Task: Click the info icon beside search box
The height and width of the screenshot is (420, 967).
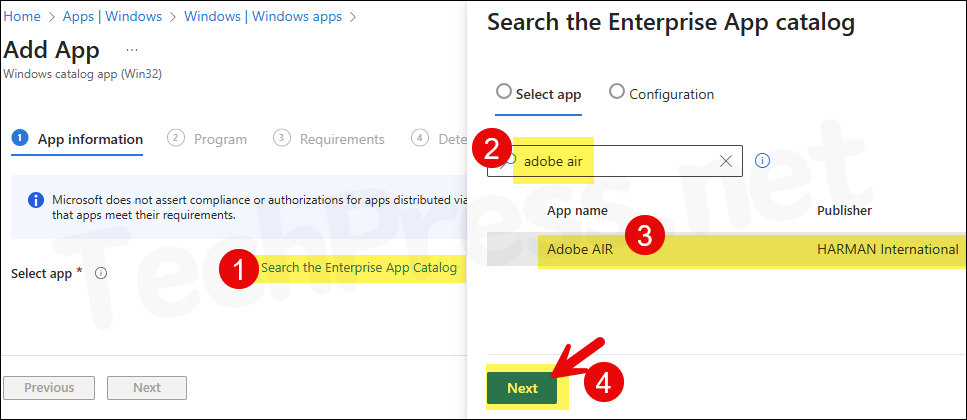Action: [x=763, y=162]
